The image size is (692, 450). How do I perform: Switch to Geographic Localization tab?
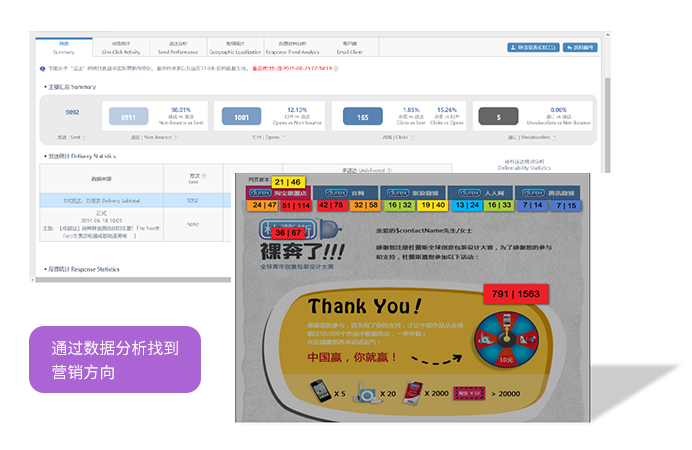coord(235,47)
